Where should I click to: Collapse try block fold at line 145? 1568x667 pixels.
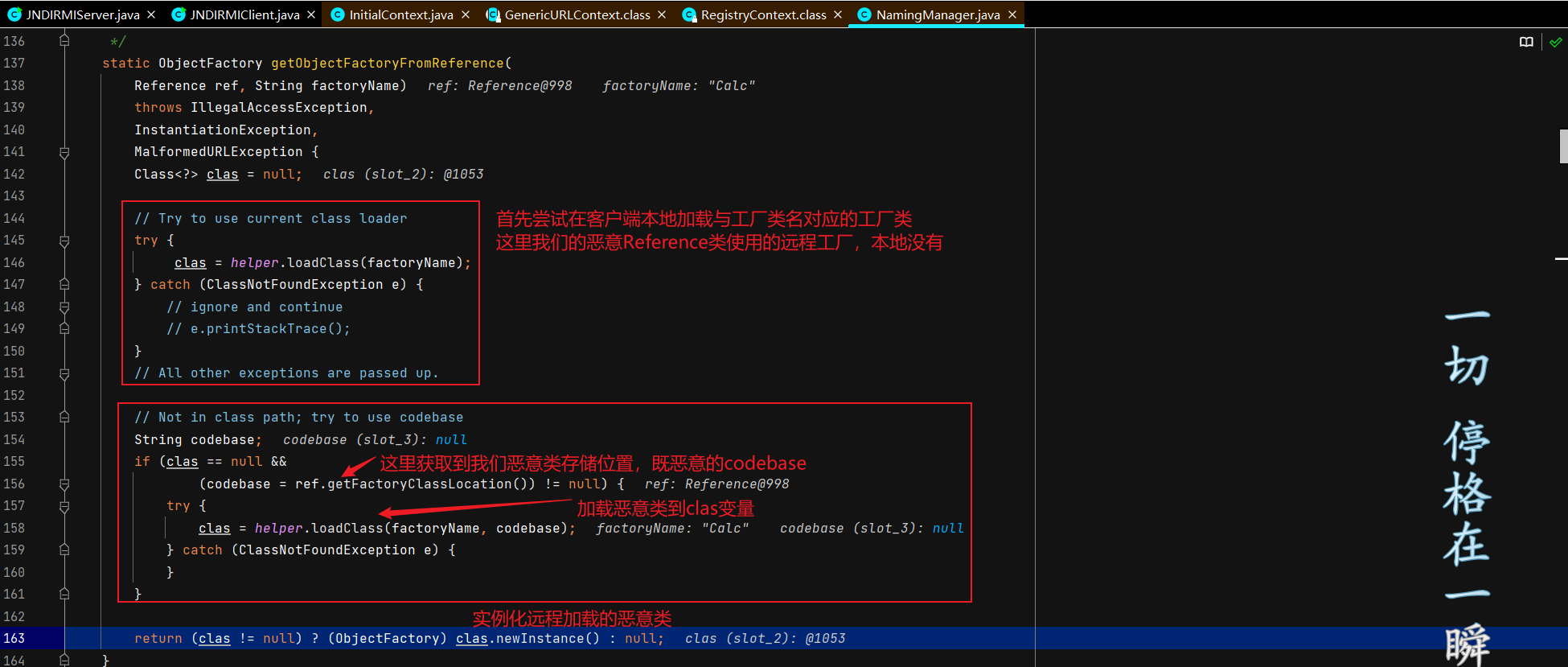(x=64, y=241)
